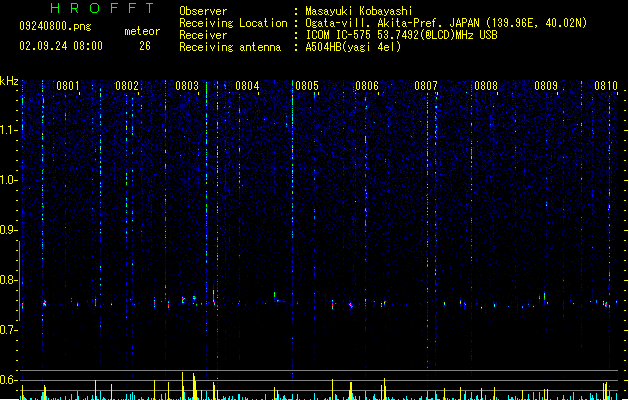Click the 0804 time marker

click(x=247, y=86)
